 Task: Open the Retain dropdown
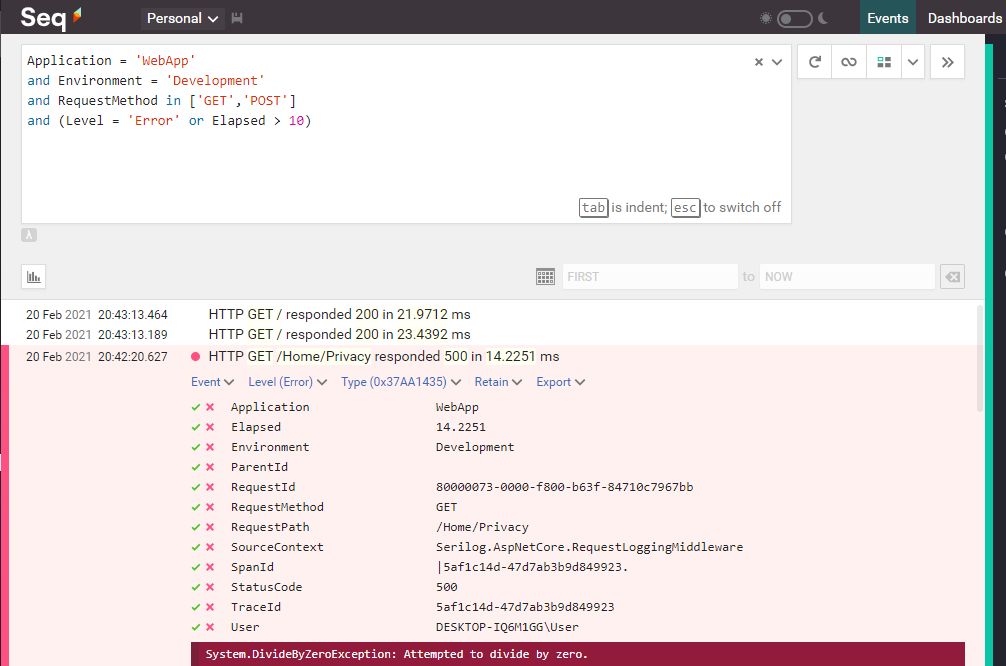(x=498, y=382)
